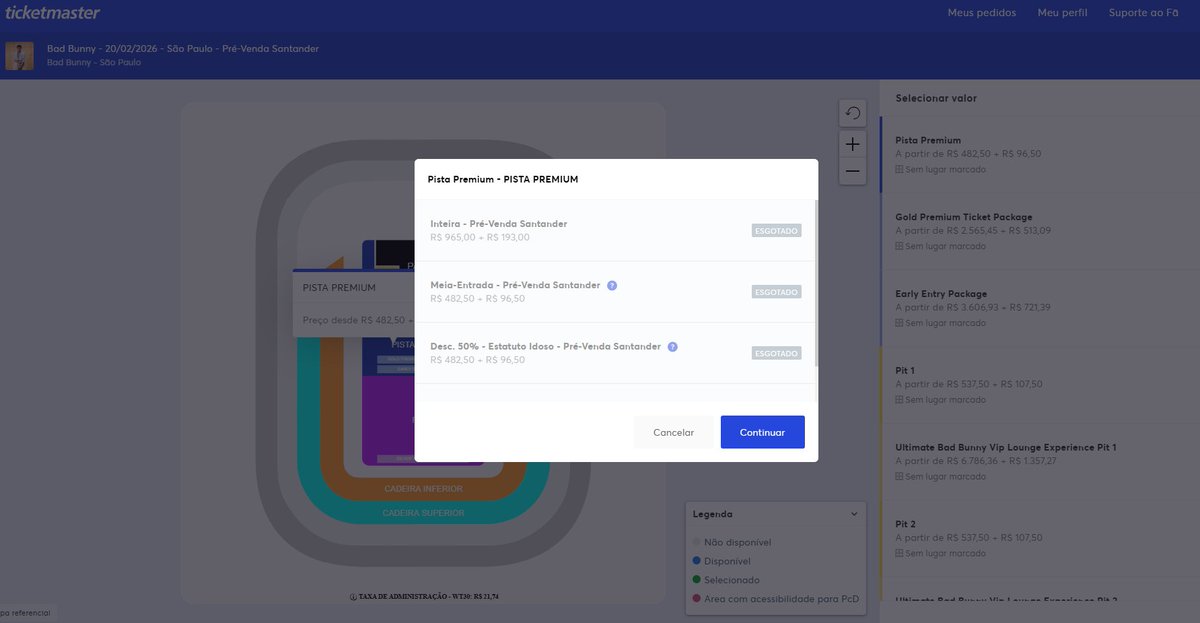
Task: Click the Ticketmaster logo
Action: 52,12
